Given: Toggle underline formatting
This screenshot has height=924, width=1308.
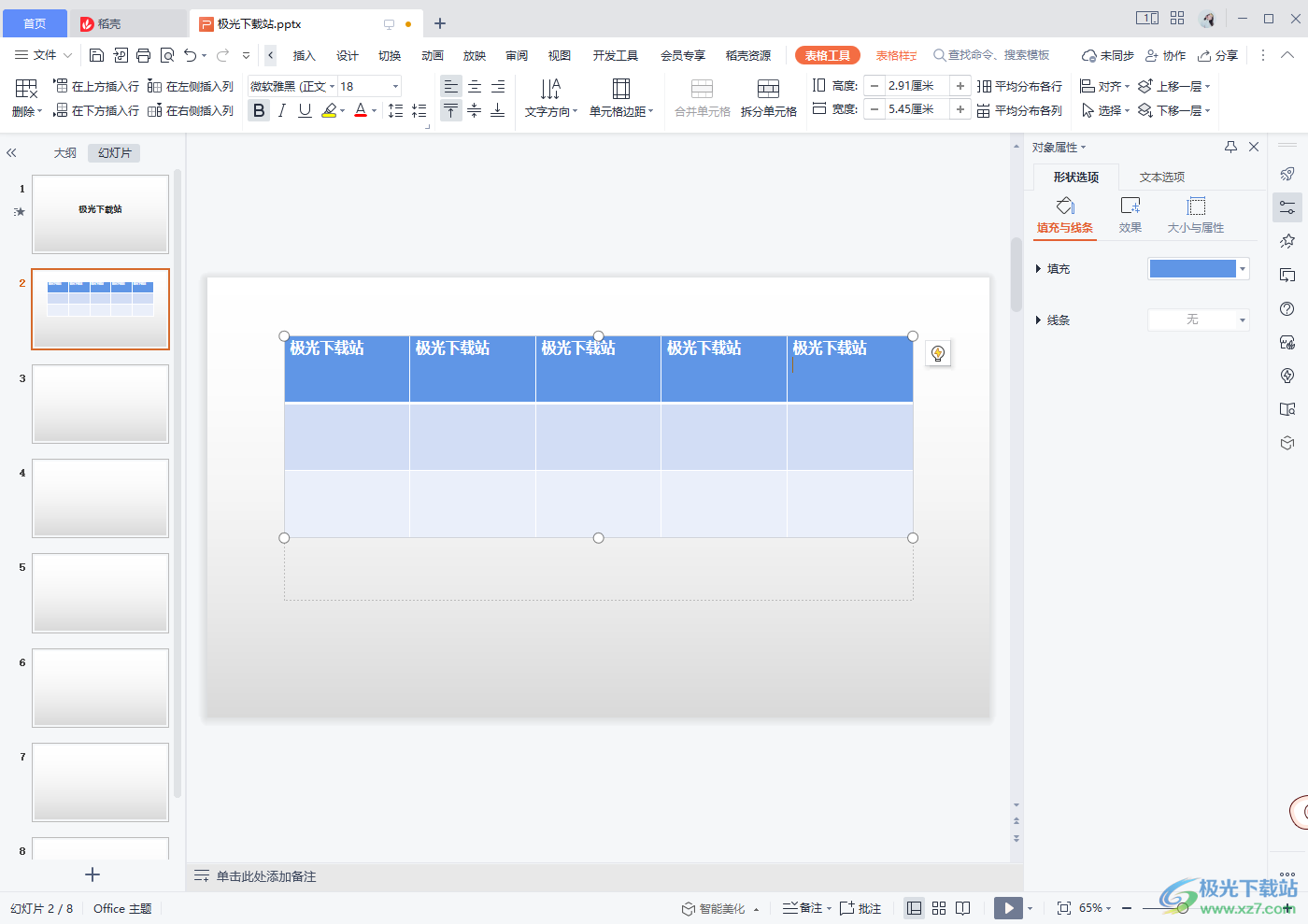Looking at the screenshot, I should click(305, 110).
